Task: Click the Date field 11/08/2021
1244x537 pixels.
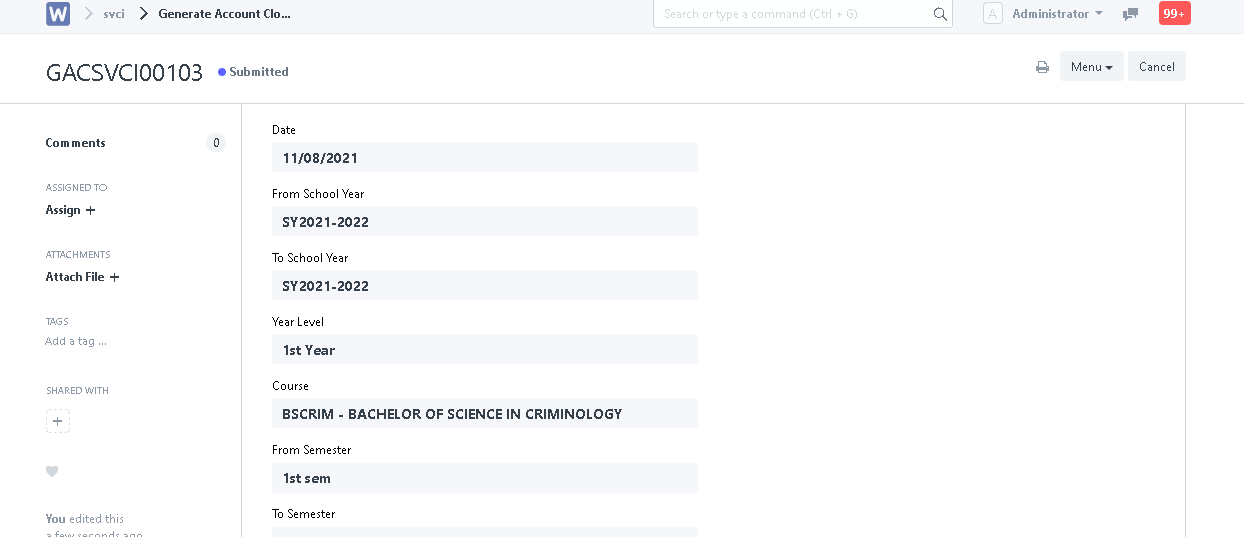Action: [x=484, y=158]
